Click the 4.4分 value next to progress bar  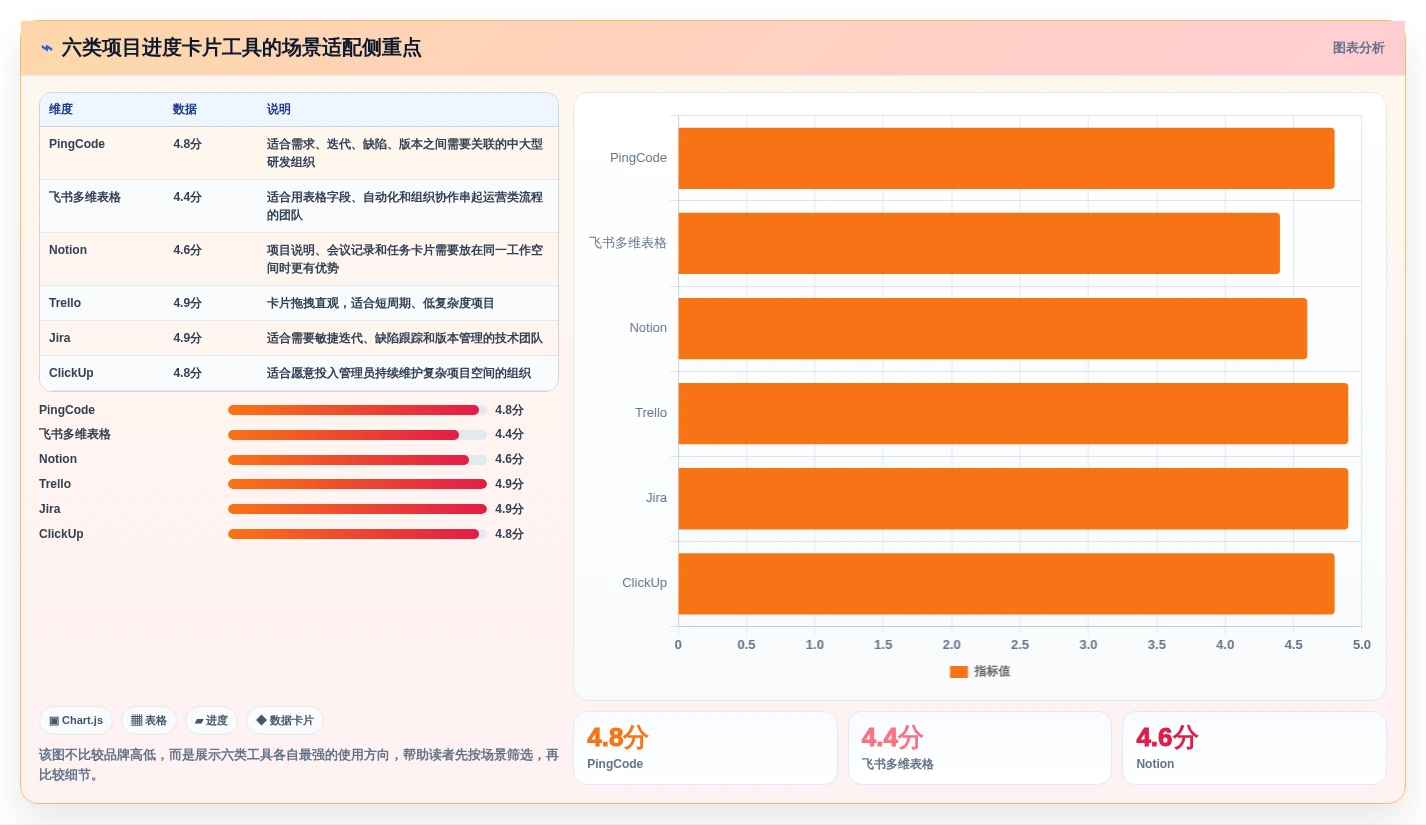[509, 435]
